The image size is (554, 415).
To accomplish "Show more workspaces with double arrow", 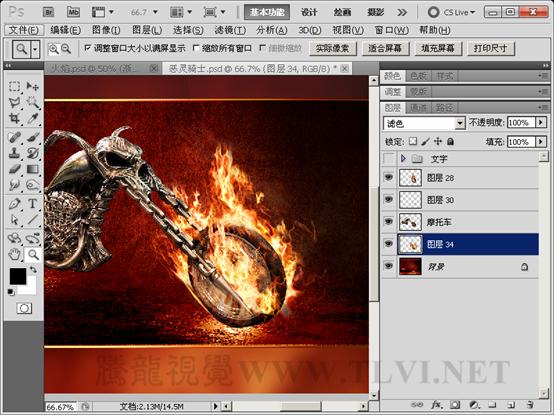I will coord(402,12).
